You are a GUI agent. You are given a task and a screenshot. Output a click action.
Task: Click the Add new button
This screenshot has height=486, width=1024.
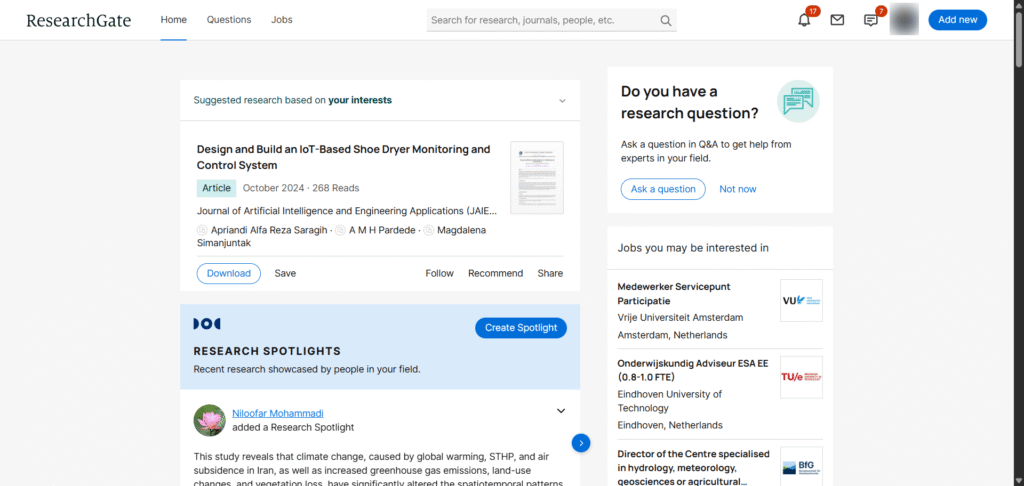coord(957,20)
